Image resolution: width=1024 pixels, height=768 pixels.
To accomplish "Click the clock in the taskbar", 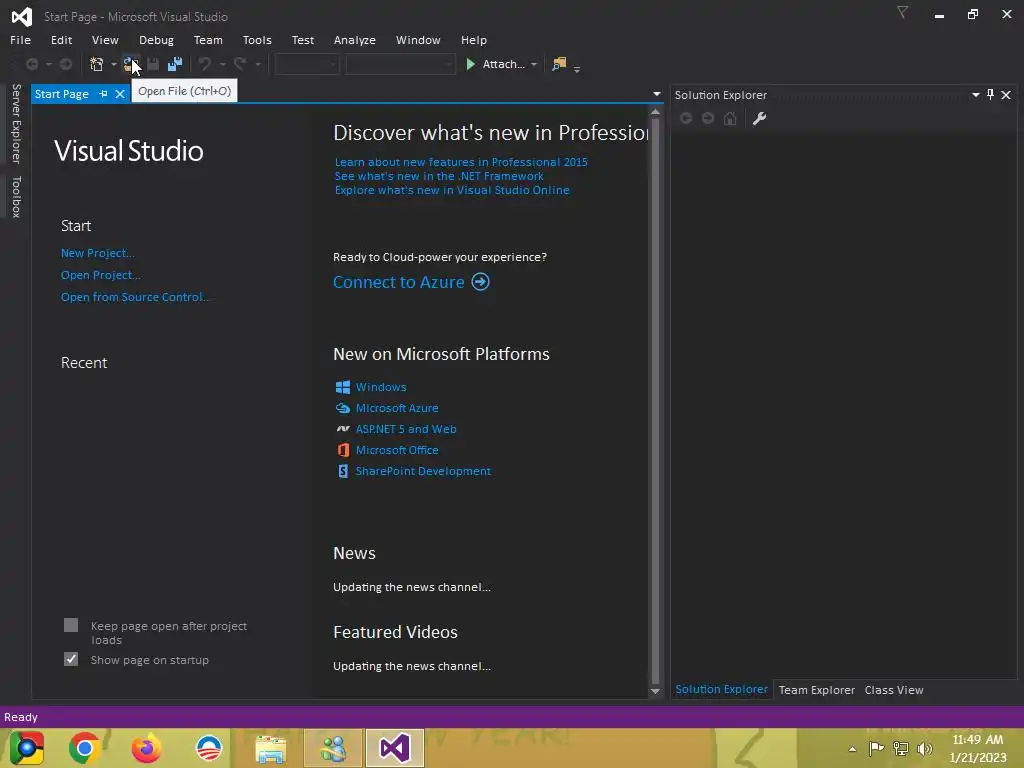I will point(978,748).
